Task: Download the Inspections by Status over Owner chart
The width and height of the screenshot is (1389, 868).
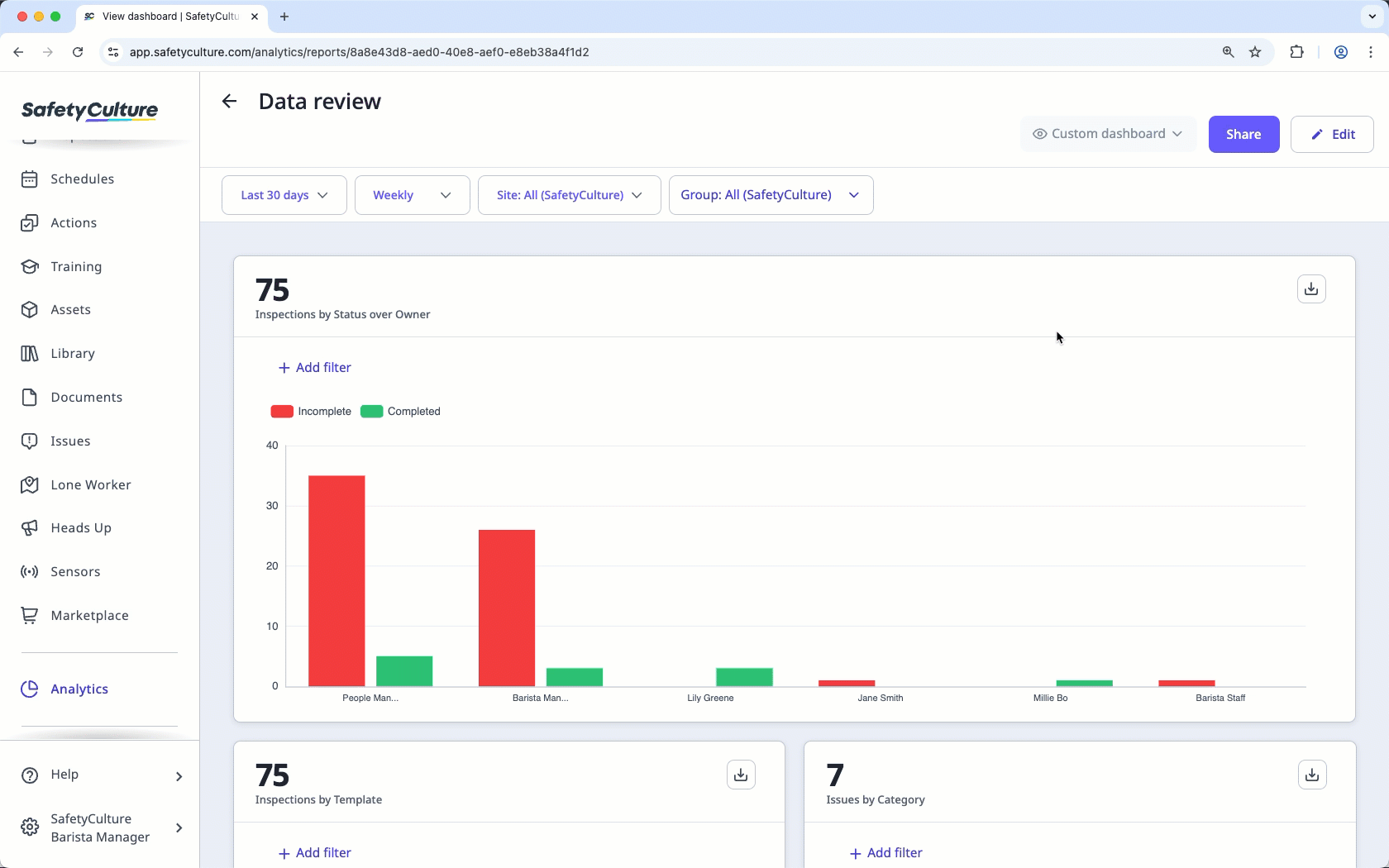Action: click(x=1311, y=289)
